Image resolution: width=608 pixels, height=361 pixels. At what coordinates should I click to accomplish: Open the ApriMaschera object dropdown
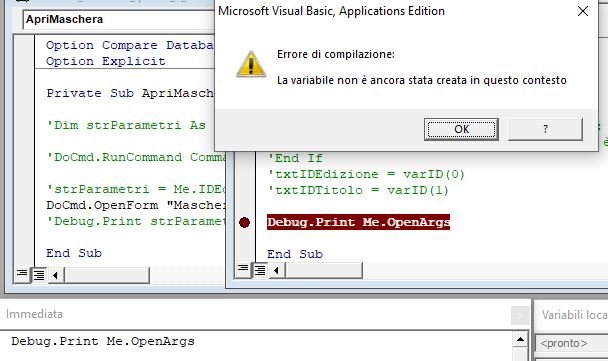118,19
